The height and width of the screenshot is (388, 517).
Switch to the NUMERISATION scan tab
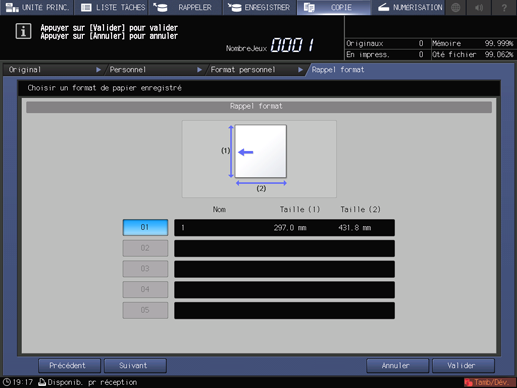pos(408,7)
